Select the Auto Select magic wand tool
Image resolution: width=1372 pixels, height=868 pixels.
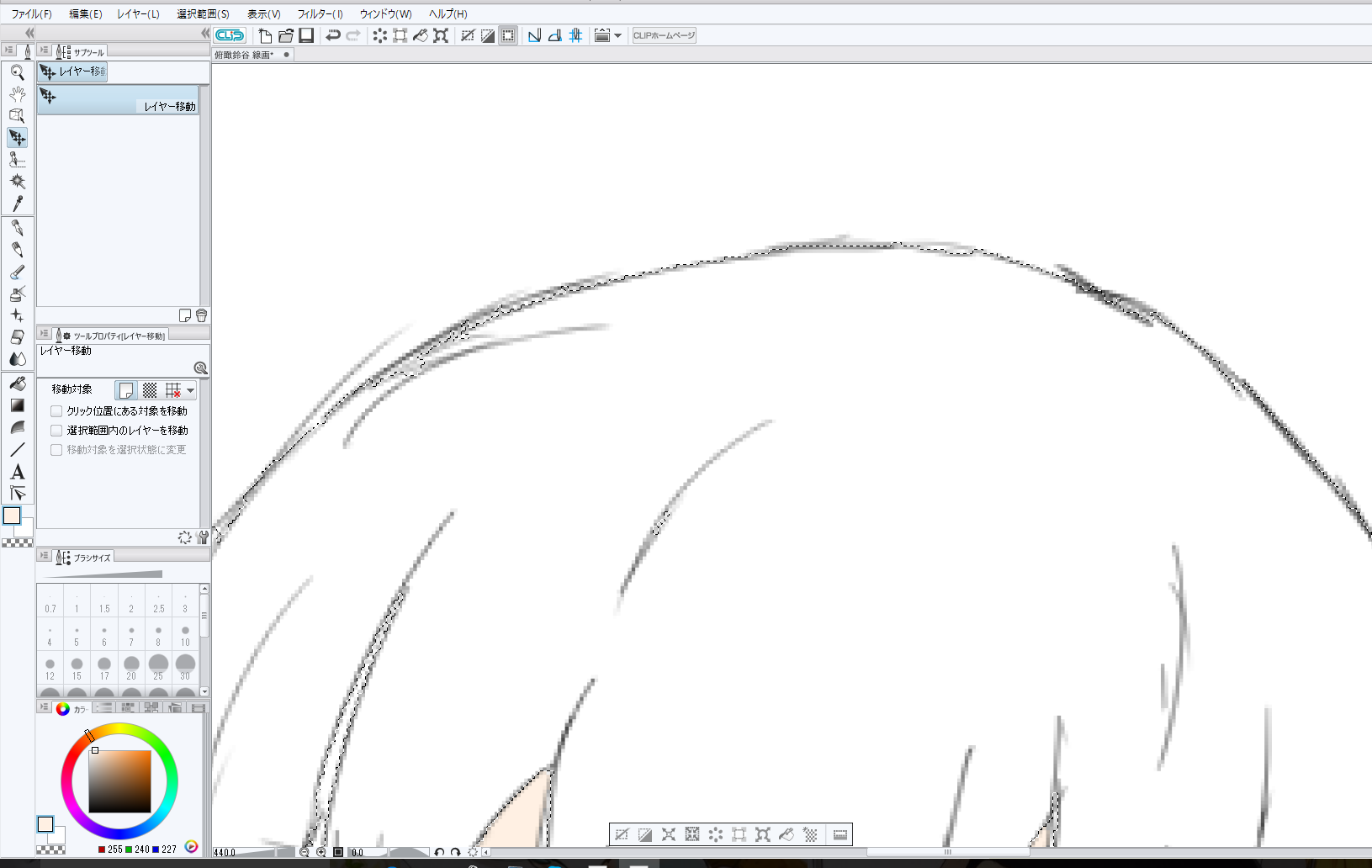(x=17, y=182)
